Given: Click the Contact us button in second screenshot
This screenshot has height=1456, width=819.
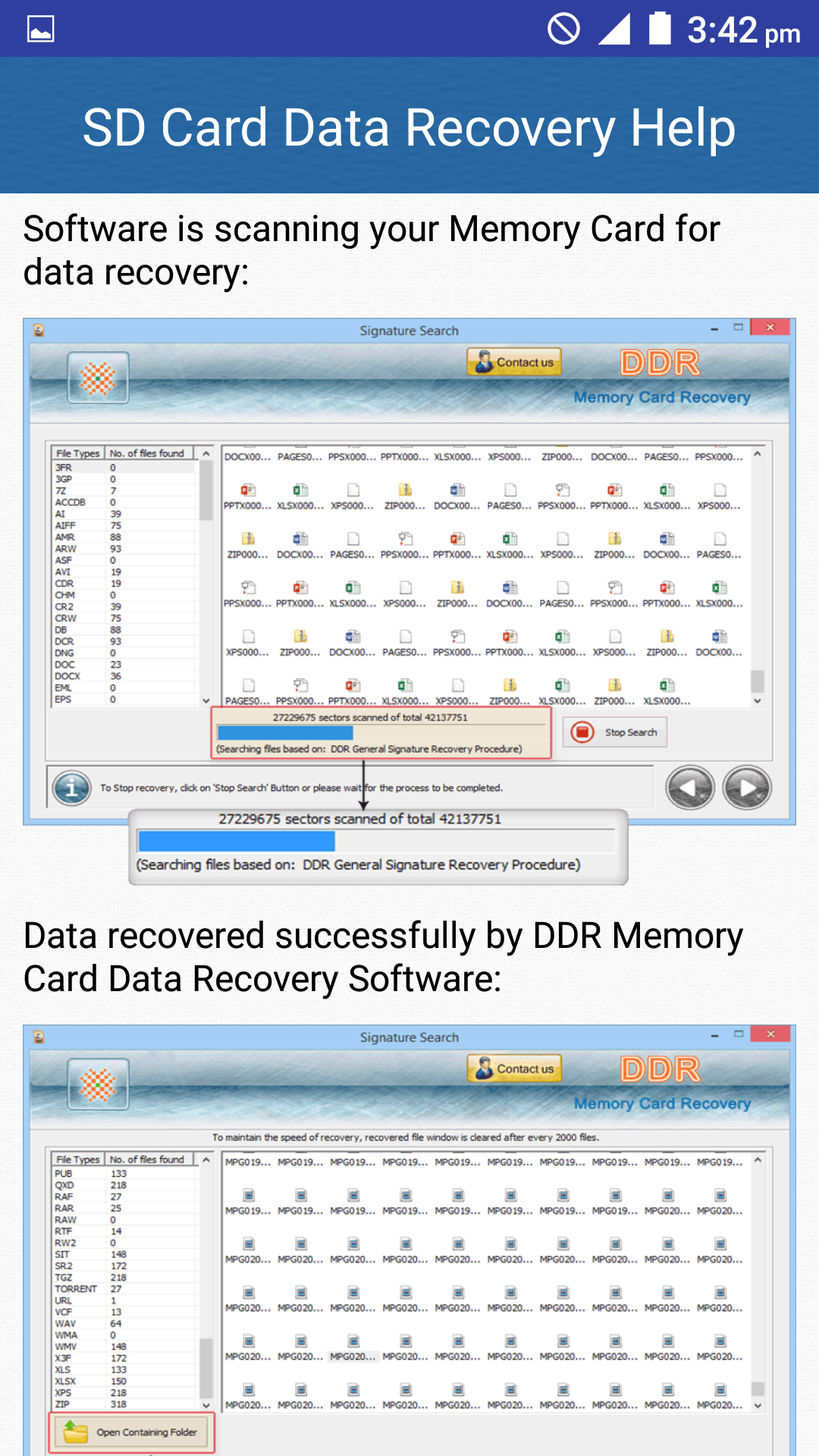Looking at the screenshot, I should click(514, 1068).
